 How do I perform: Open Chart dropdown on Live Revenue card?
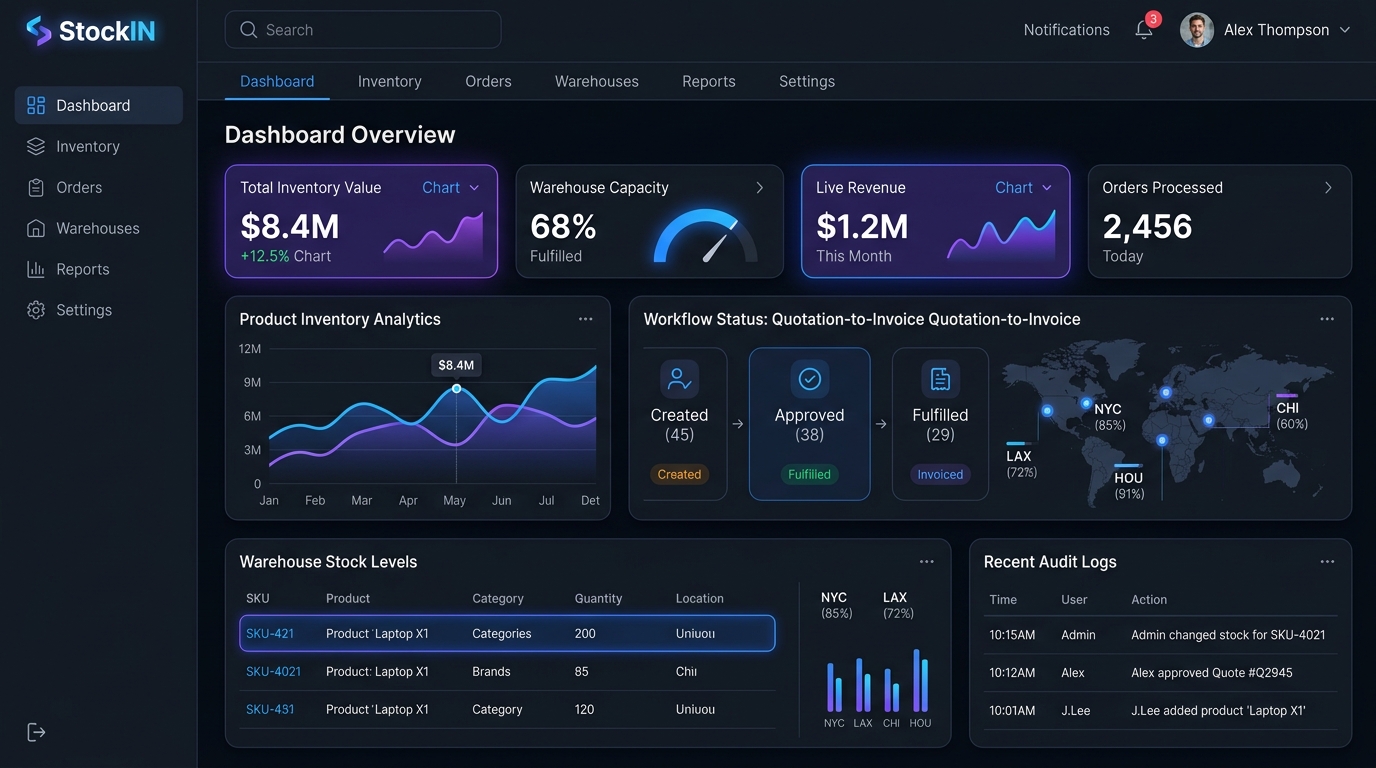pos(1024,188)
